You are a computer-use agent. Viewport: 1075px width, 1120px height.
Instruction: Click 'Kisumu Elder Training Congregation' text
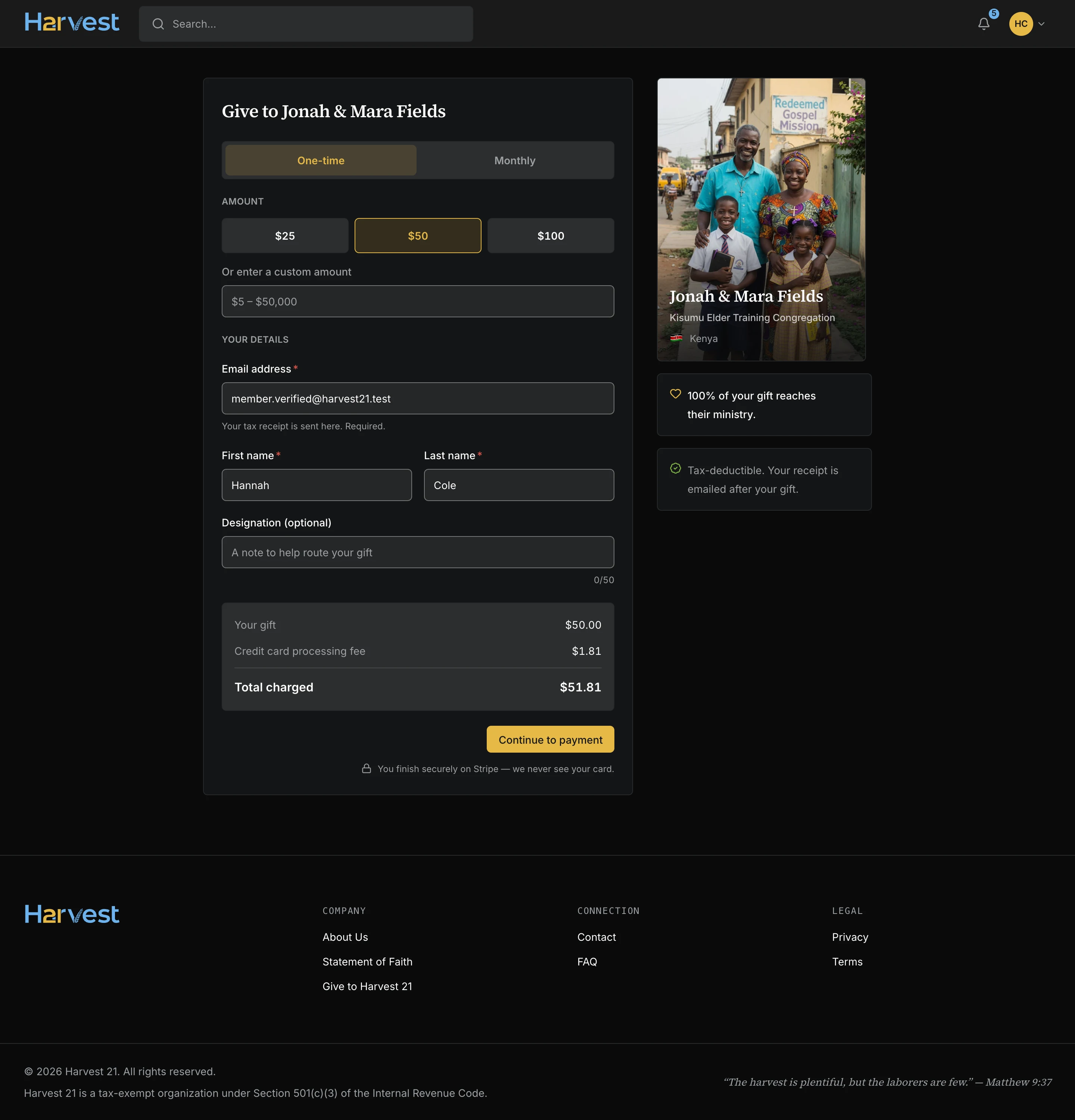(752, 318)
